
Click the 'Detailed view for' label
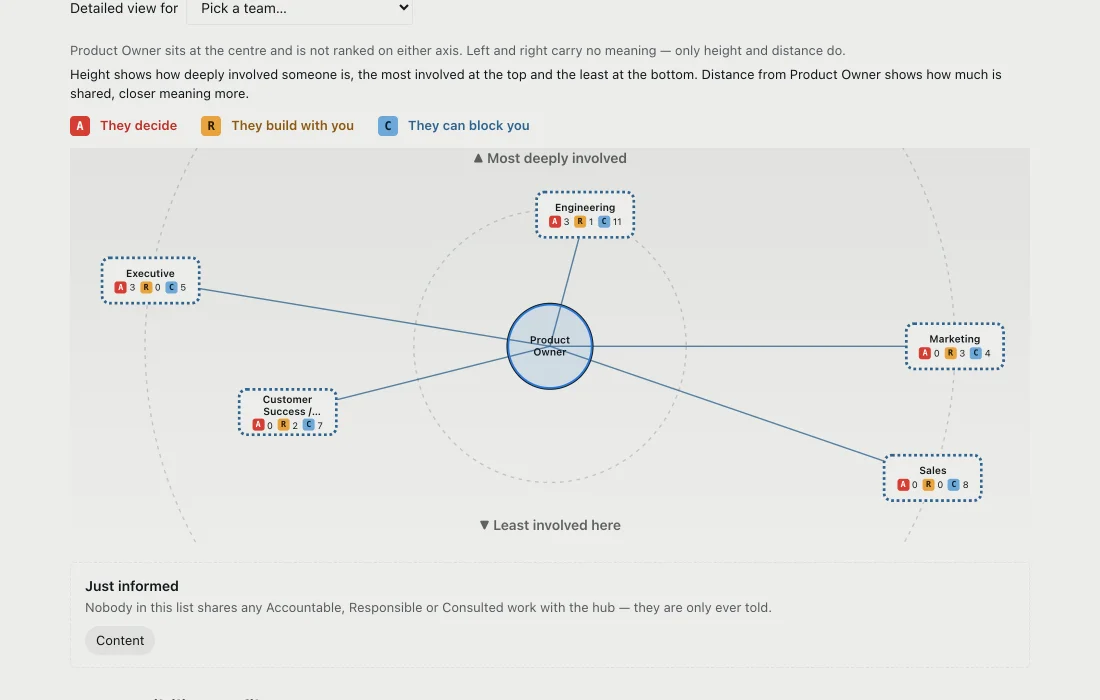(x=124, y=8)
